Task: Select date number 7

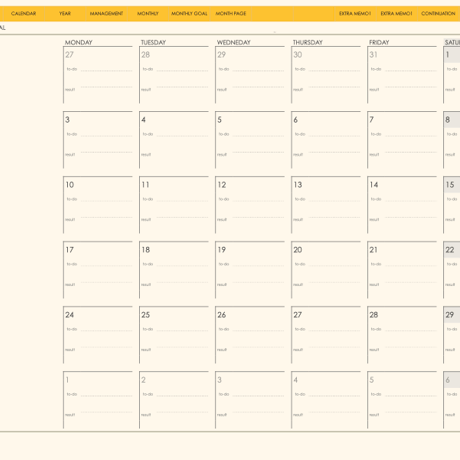Action: (x=372, y=120)
